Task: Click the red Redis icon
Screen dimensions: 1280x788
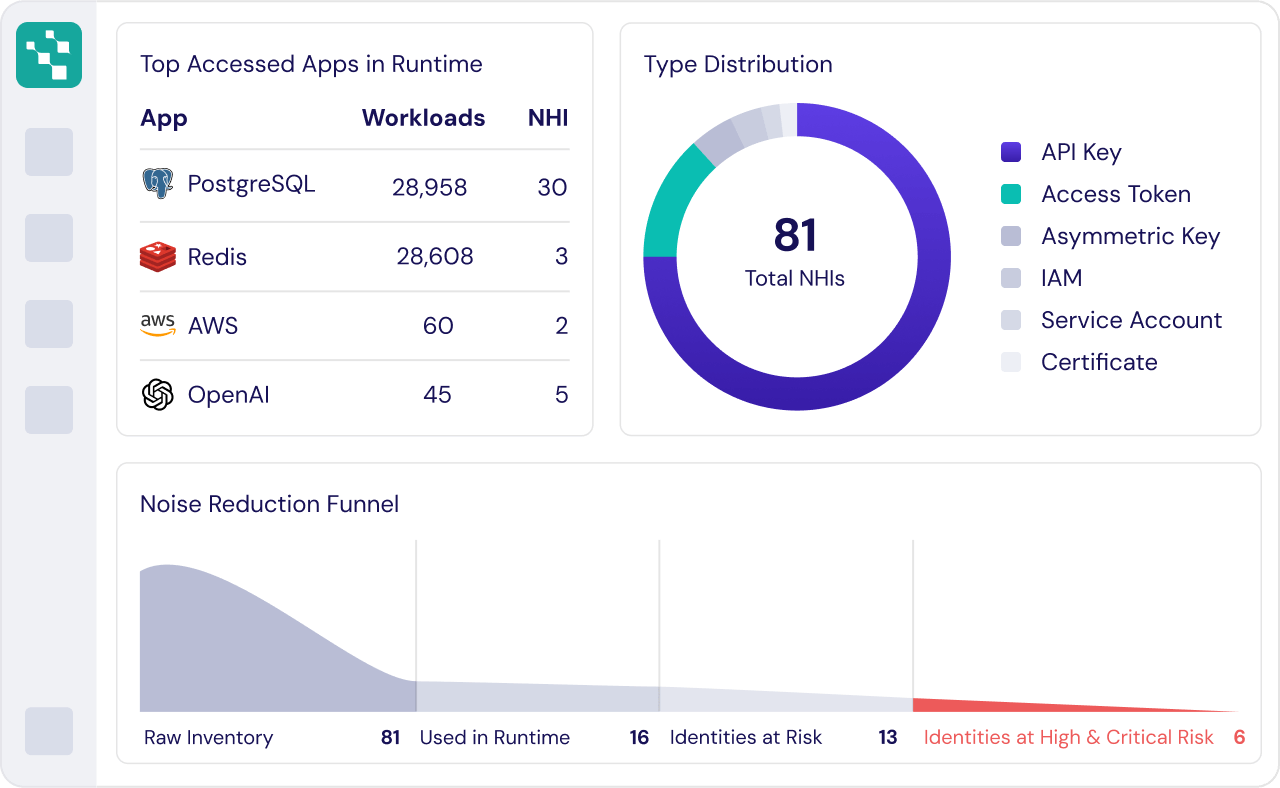Action: pyautogui.click(x=157, y=257)
